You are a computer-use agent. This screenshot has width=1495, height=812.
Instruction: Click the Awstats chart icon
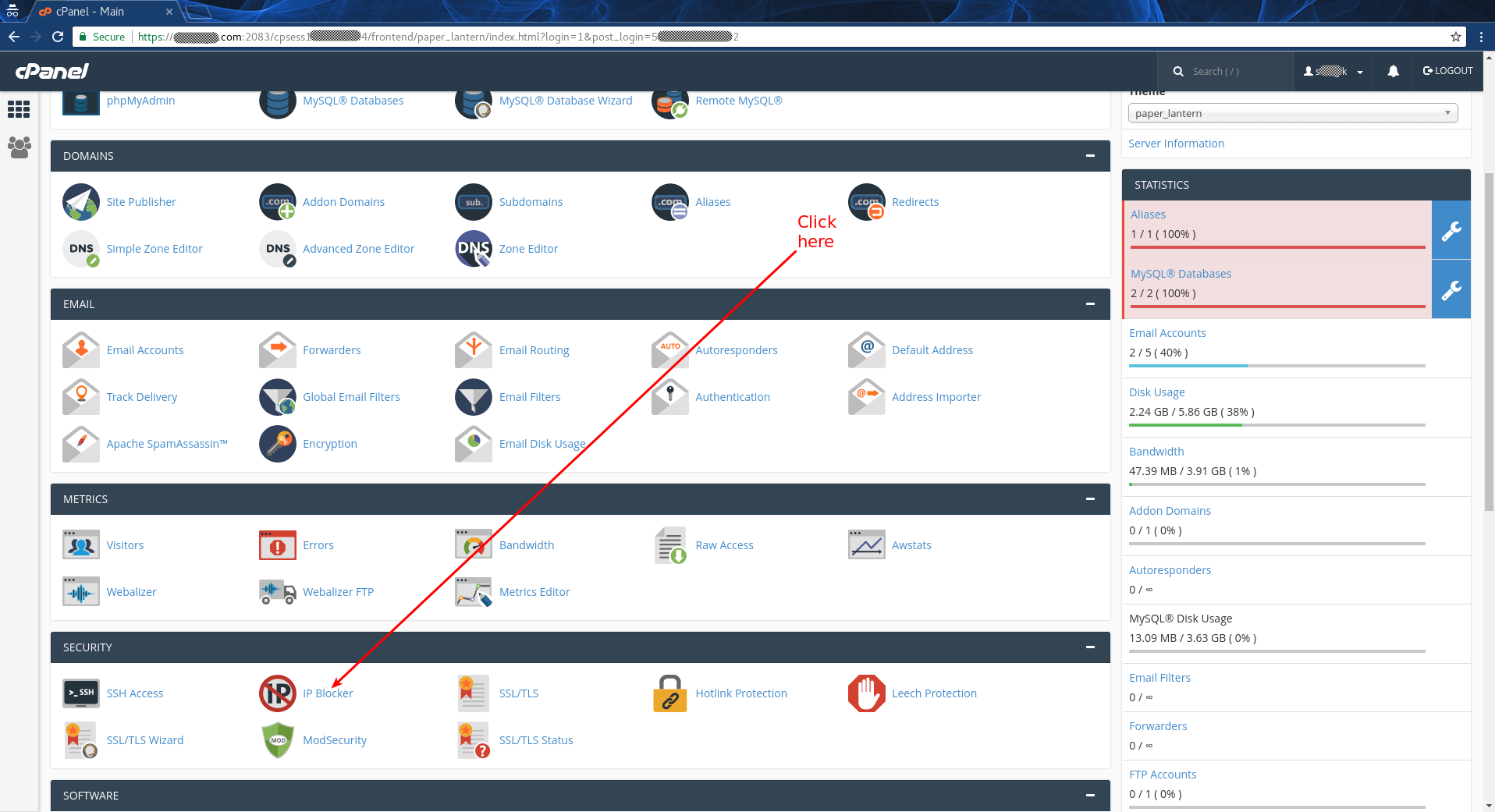[x=867, y=545]
